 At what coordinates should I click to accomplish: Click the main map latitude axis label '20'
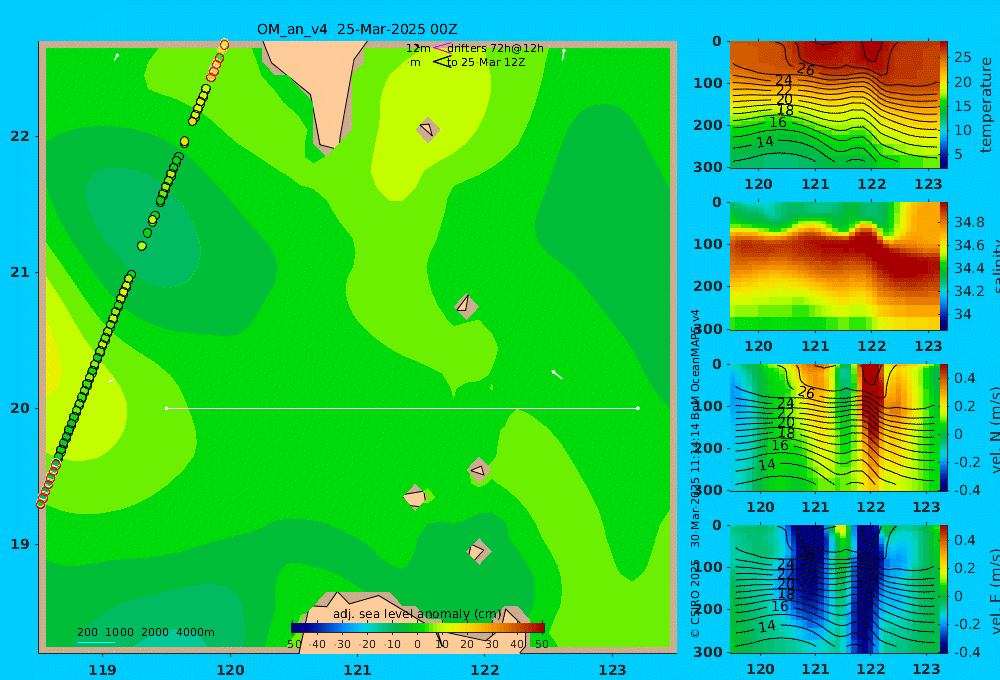pos(19,408)
